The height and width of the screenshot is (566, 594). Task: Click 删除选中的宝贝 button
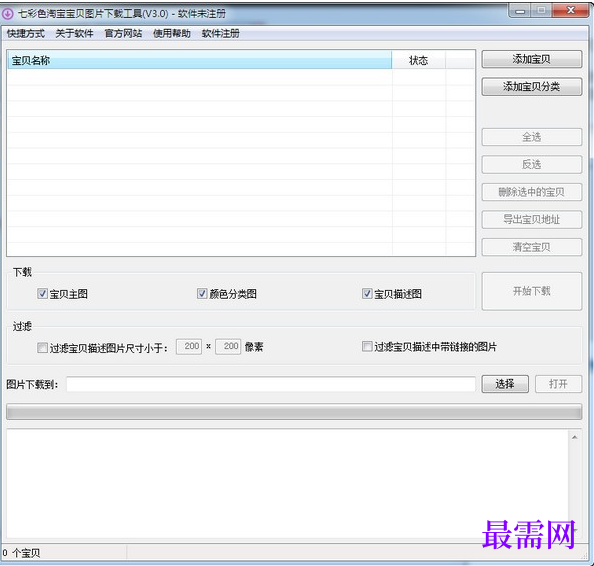point(531,192)
